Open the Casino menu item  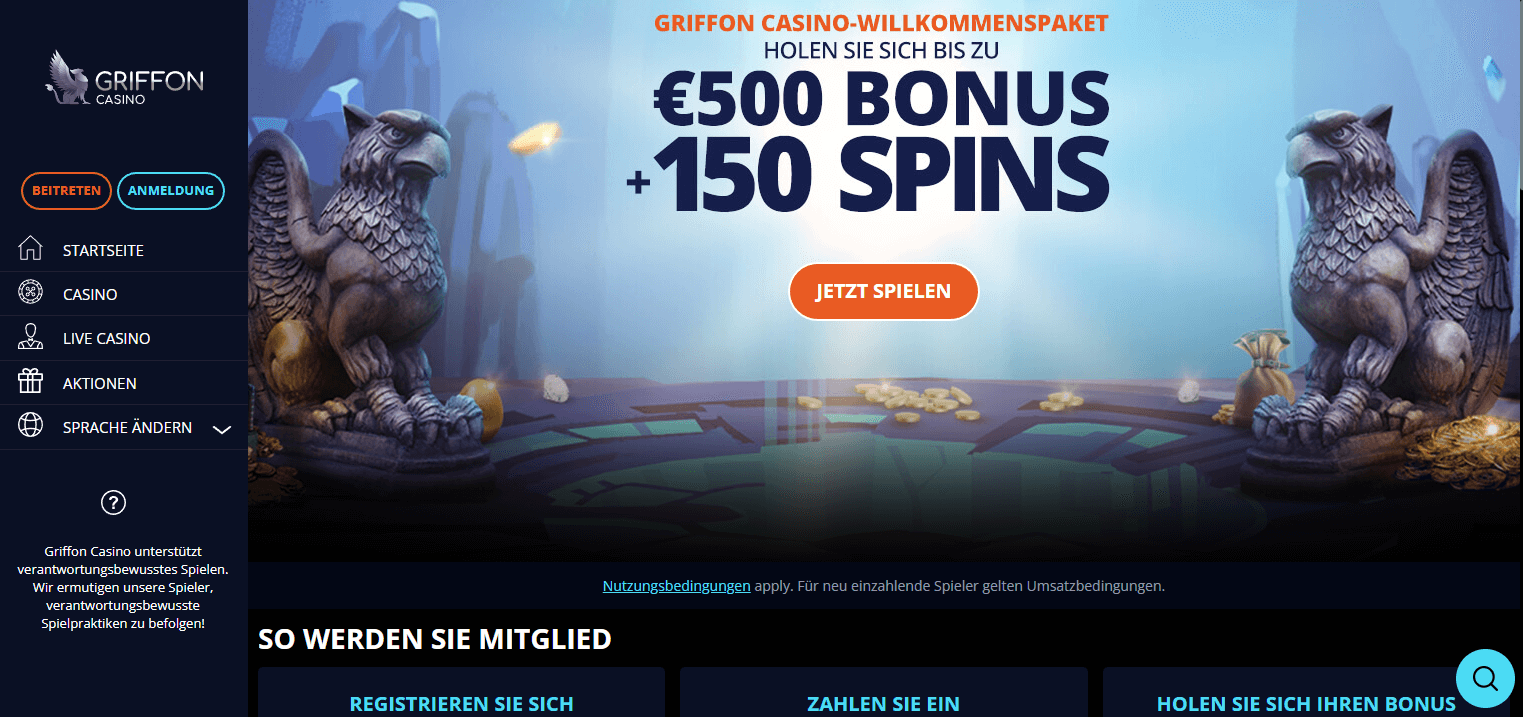pyautogui.click(x=124, y=294)
